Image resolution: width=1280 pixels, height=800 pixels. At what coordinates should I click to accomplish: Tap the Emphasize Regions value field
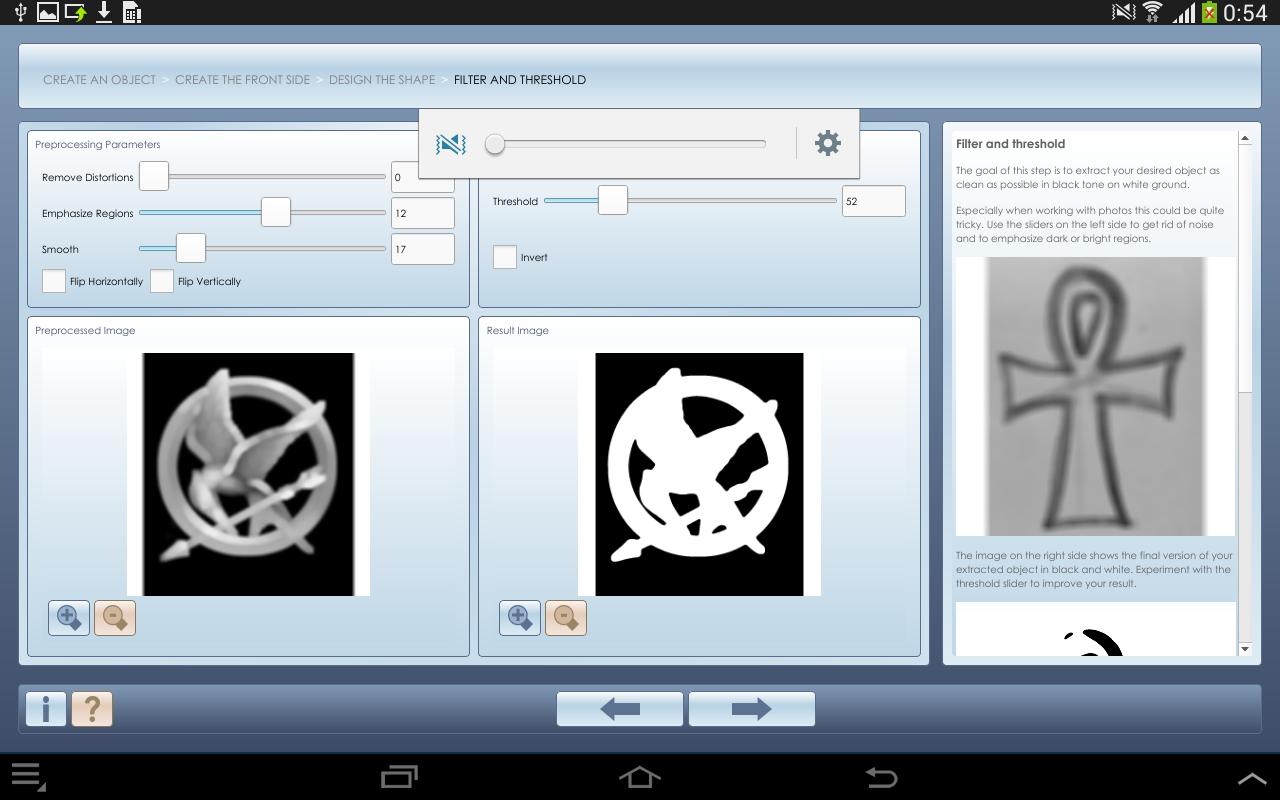(x=422, y=213)
